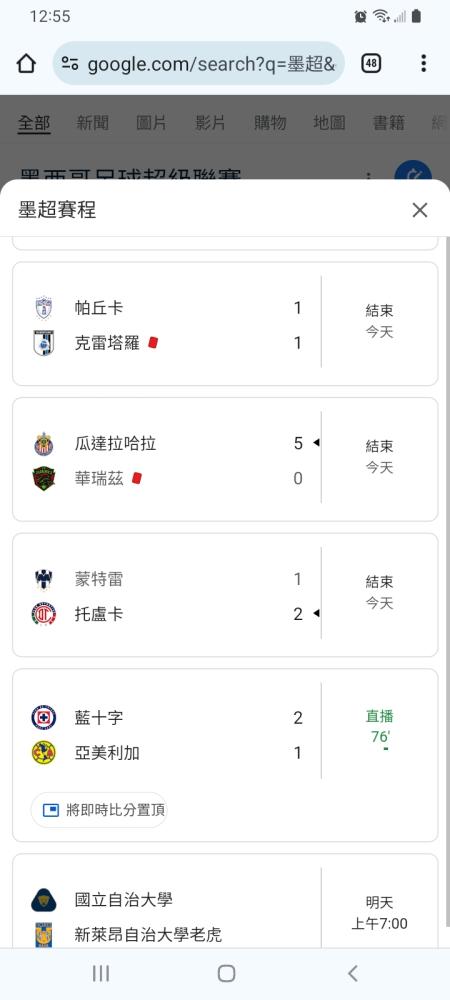
Task: Open the tab switcher showing 48 tabs
Action: [371, 63]
